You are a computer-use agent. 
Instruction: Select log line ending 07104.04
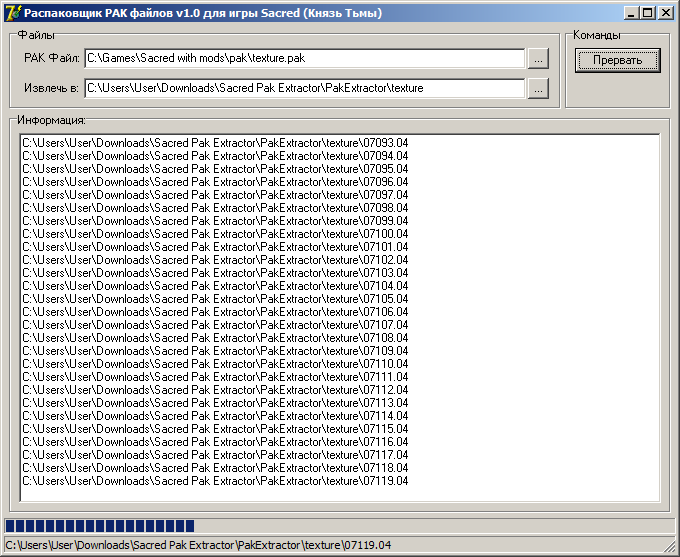point(215,286)
